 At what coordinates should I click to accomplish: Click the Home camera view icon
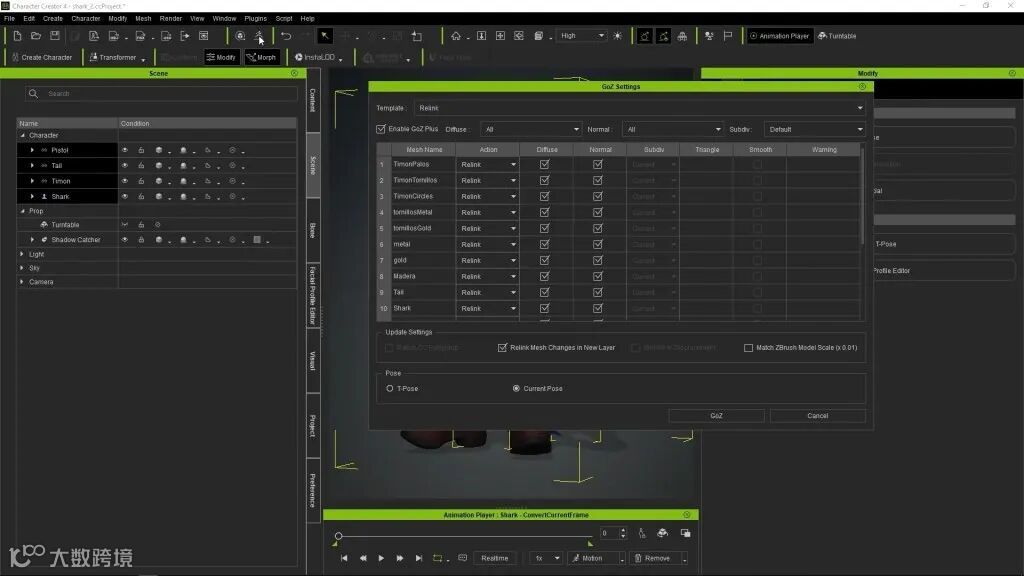(456, 36)
